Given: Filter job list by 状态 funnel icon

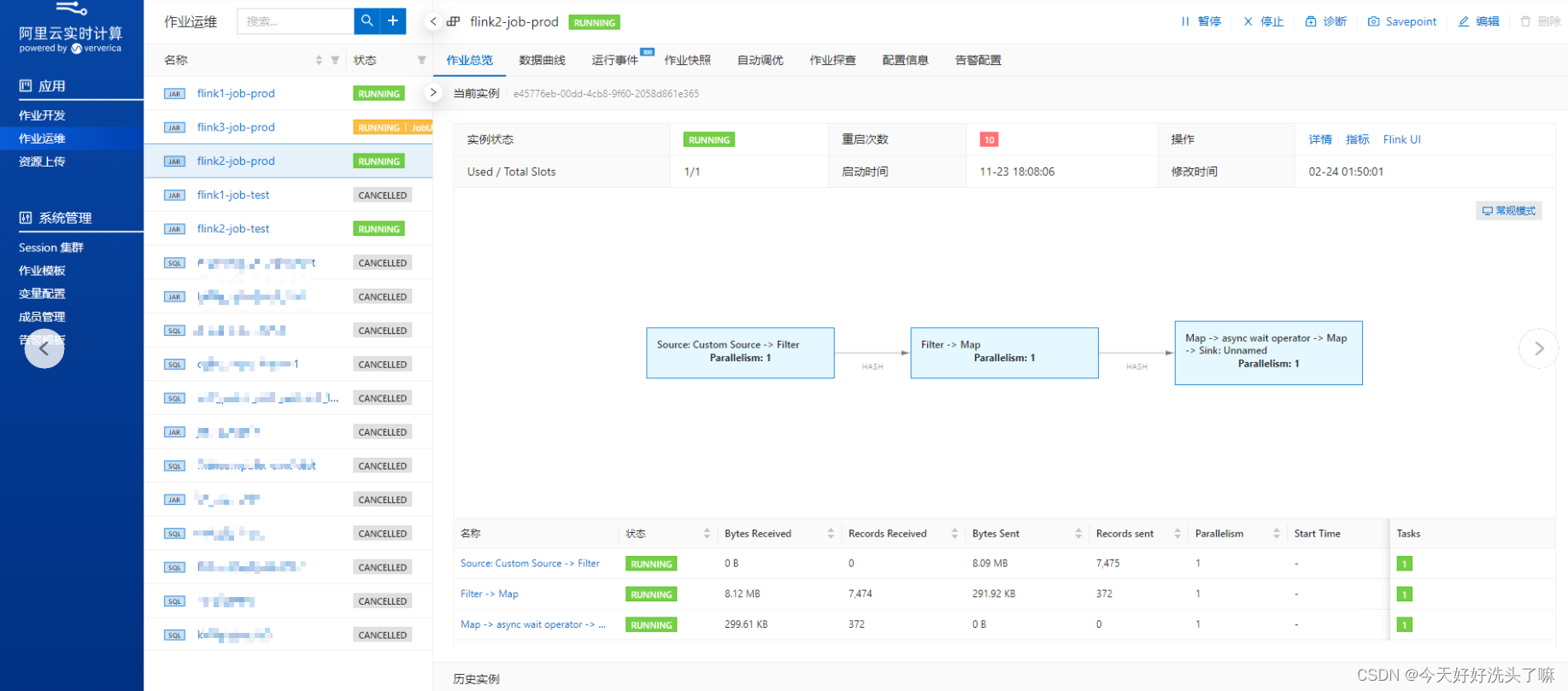Looking at the screenshot, I should [x=421, y=60].
